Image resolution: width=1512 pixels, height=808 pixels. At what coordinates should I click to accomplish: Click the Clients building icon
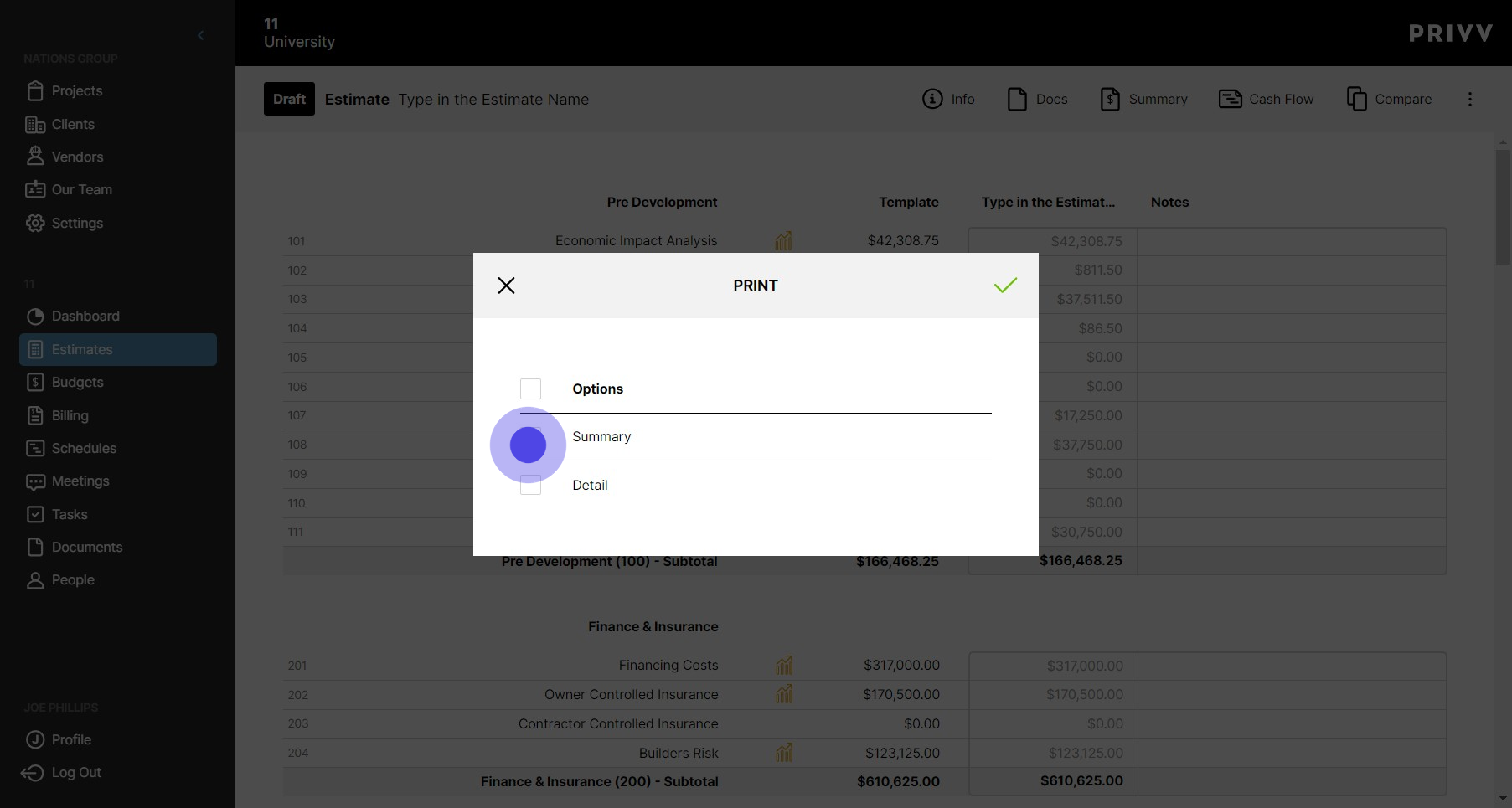coord(35,124)
